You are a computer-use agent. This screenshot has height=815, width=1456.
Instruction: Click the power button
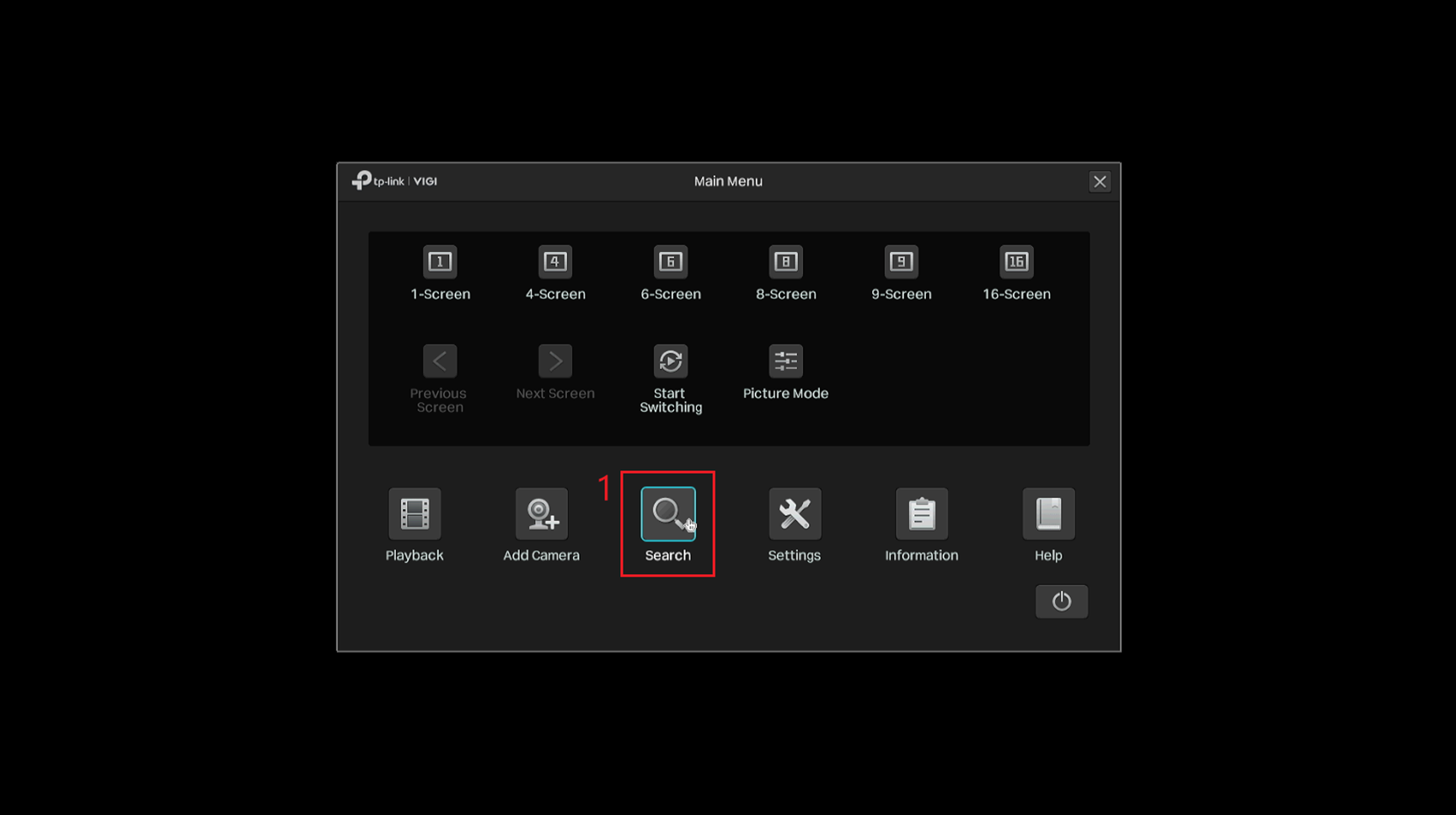(x=1062, y=602)
